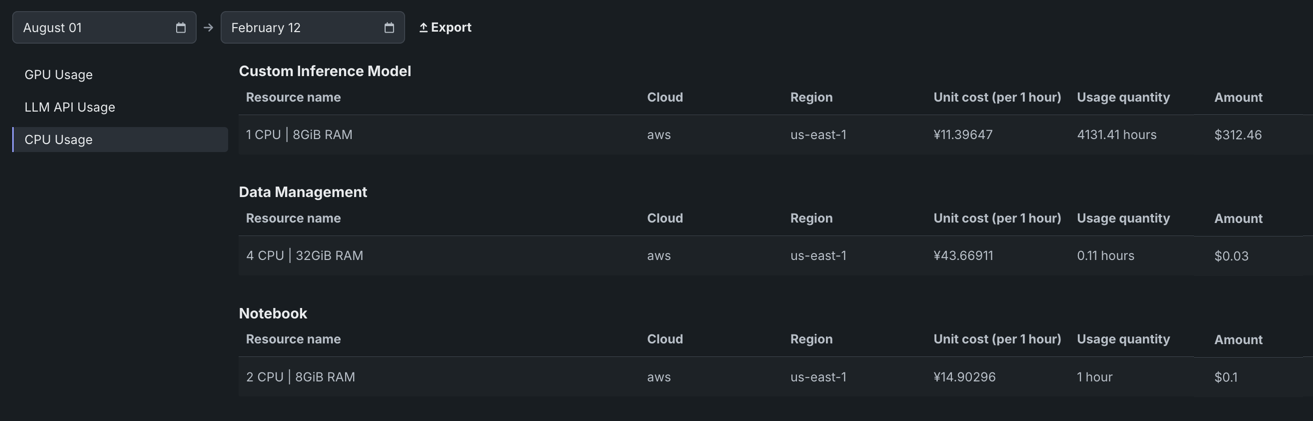Click the February 12 end date field
Viewport: 1313px width, 421px height.
click(300, 28)
